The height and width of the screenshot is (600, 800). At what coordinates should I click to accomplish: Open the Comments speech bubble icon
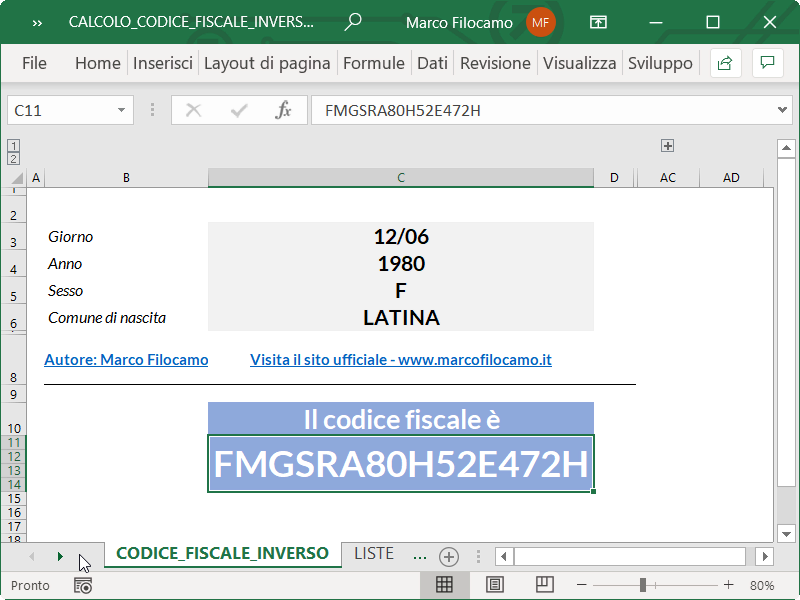[767, 63]
